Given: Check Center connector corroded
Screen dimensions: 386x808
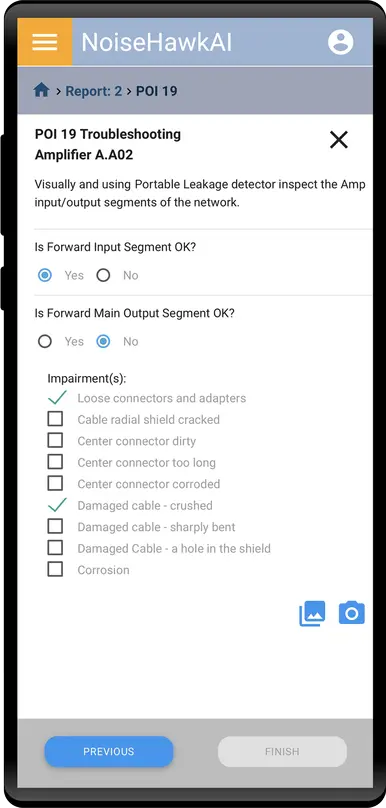Looking at the screenshot, I should coord(55,483).
